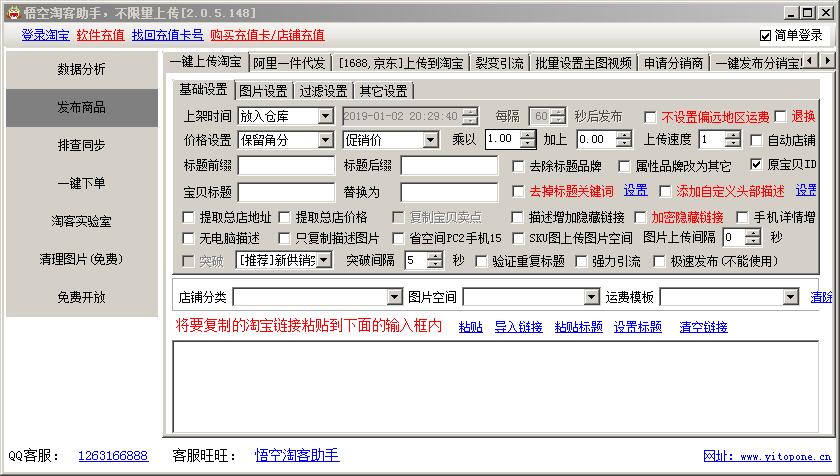Expand the 上架时间 dropdown
Image resolution: width=840 pixels, height=476 pixels.
click(325, 116)
